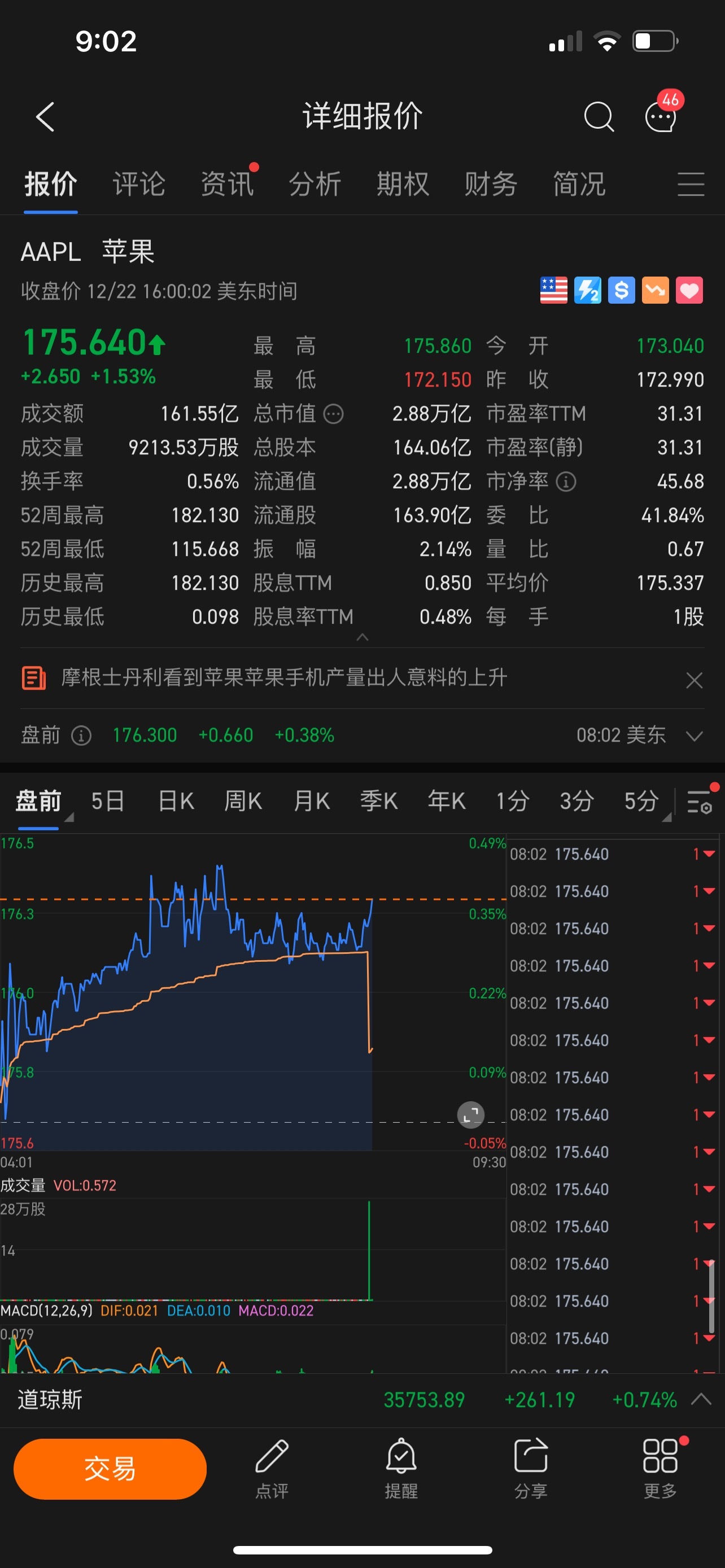725x1568 pixels.
Task: Expand chart to fullscreen icon
Action: [470, 1115]
